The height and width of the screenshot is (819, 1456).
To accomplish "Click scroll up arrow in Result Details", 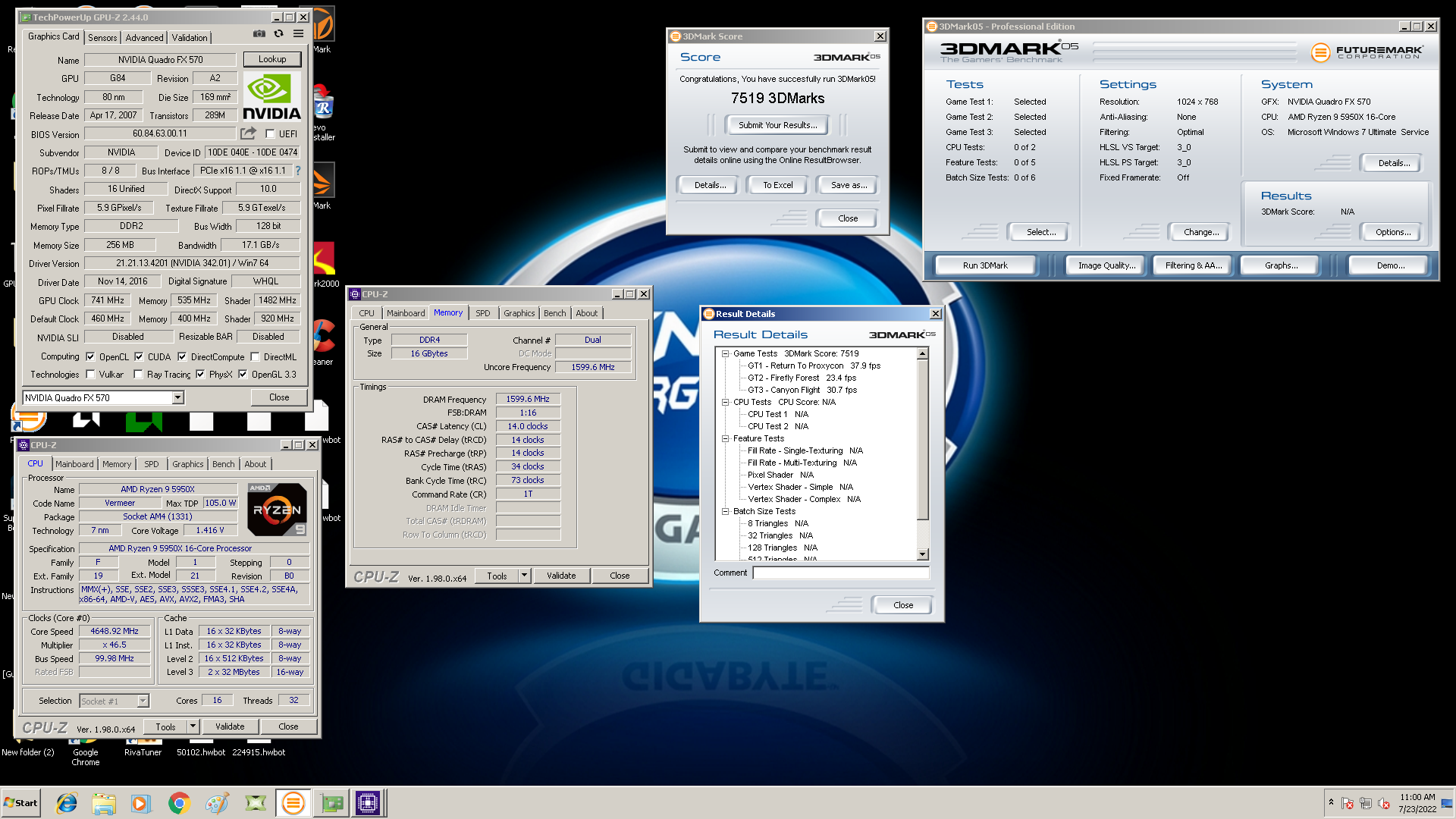I will pyautogui.click(x=923, y=353).
